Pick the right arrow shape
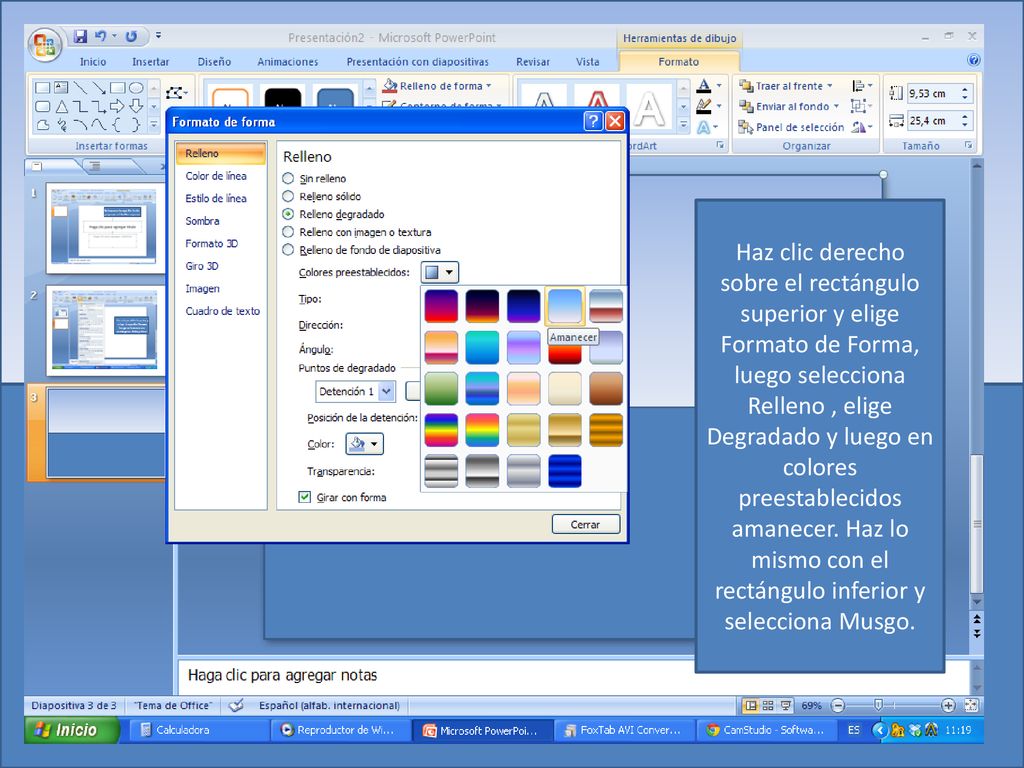The image size is (1024, 768). click(x=117, y=106)
